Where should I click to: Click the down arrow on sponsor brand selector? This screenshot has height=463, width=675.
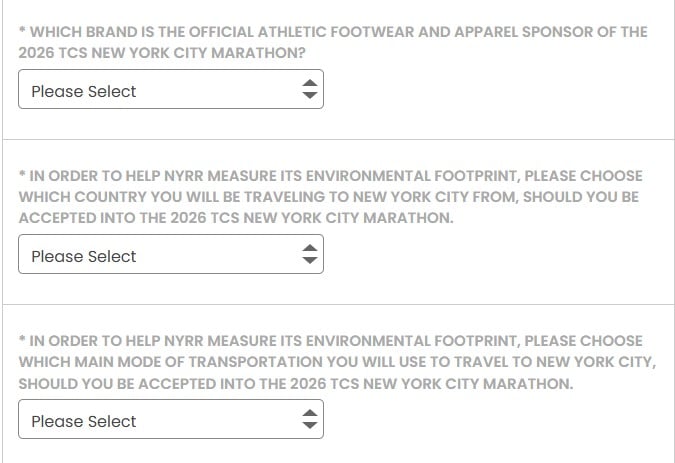coord(310,97)
